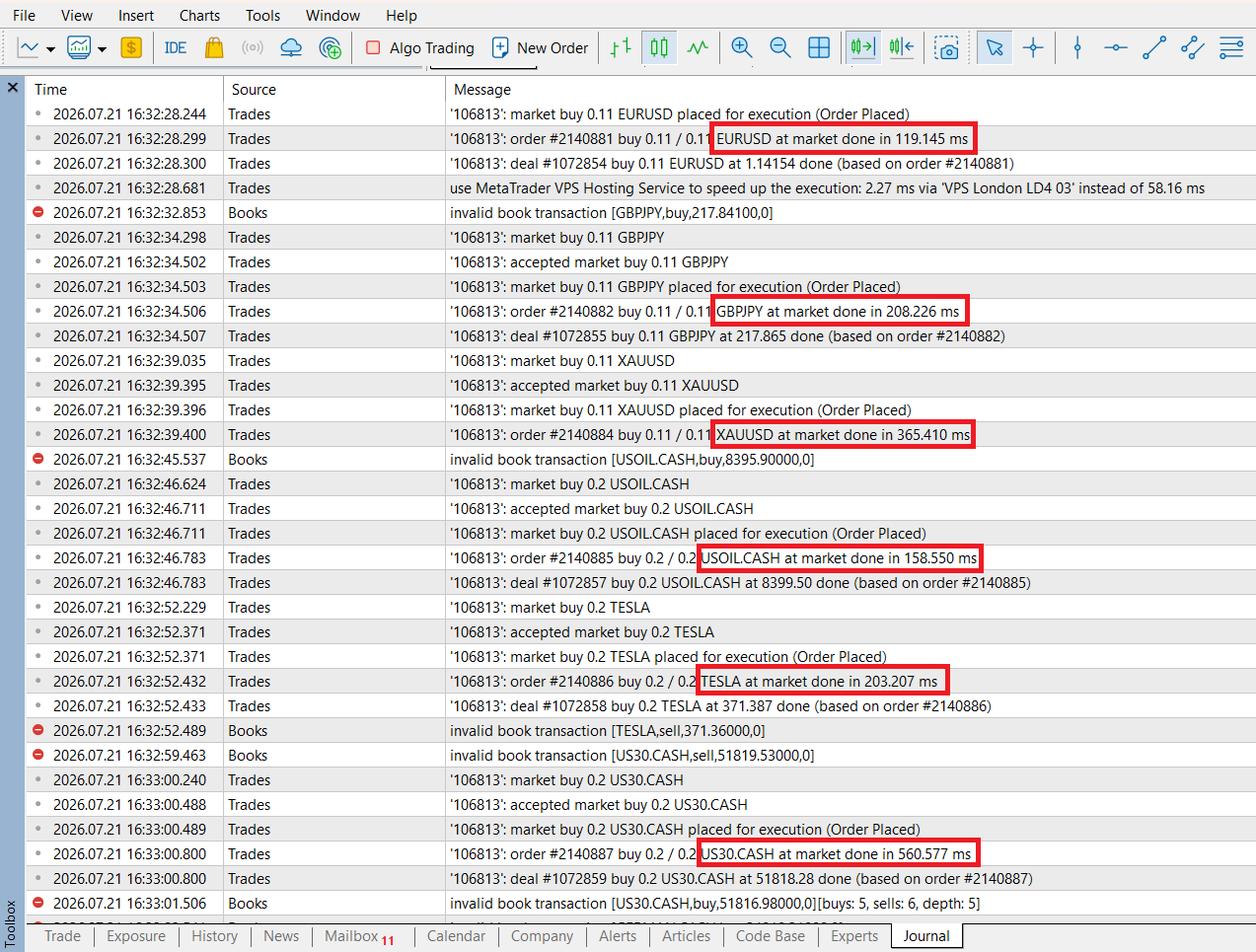This screenshot has height=952, width=1256.
Task: Select row 'accepted market buy 0.2 TESLA'
Action: point(641,631)
